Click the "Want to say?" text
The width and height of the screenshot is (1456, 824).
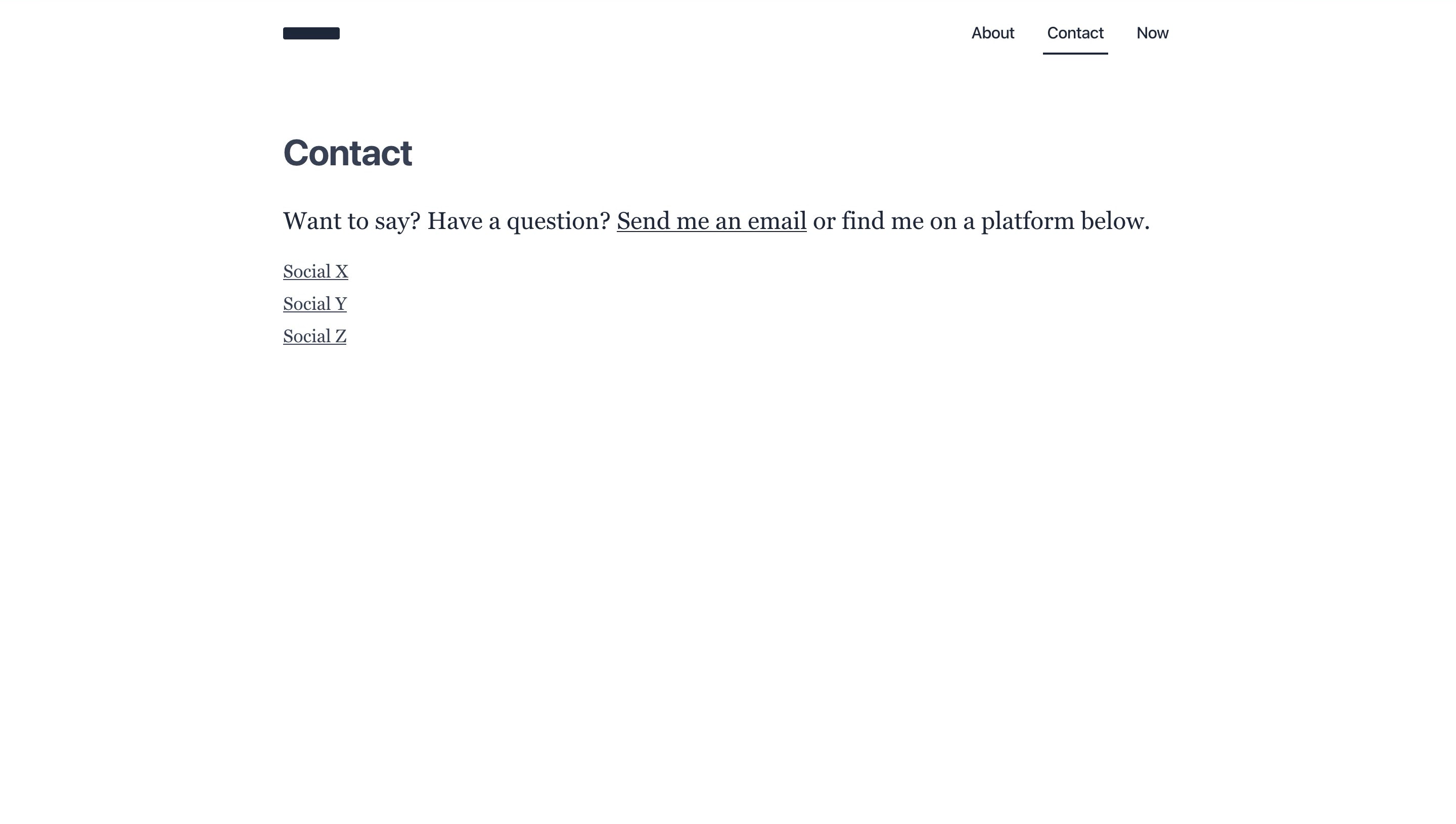pos(351,221)
